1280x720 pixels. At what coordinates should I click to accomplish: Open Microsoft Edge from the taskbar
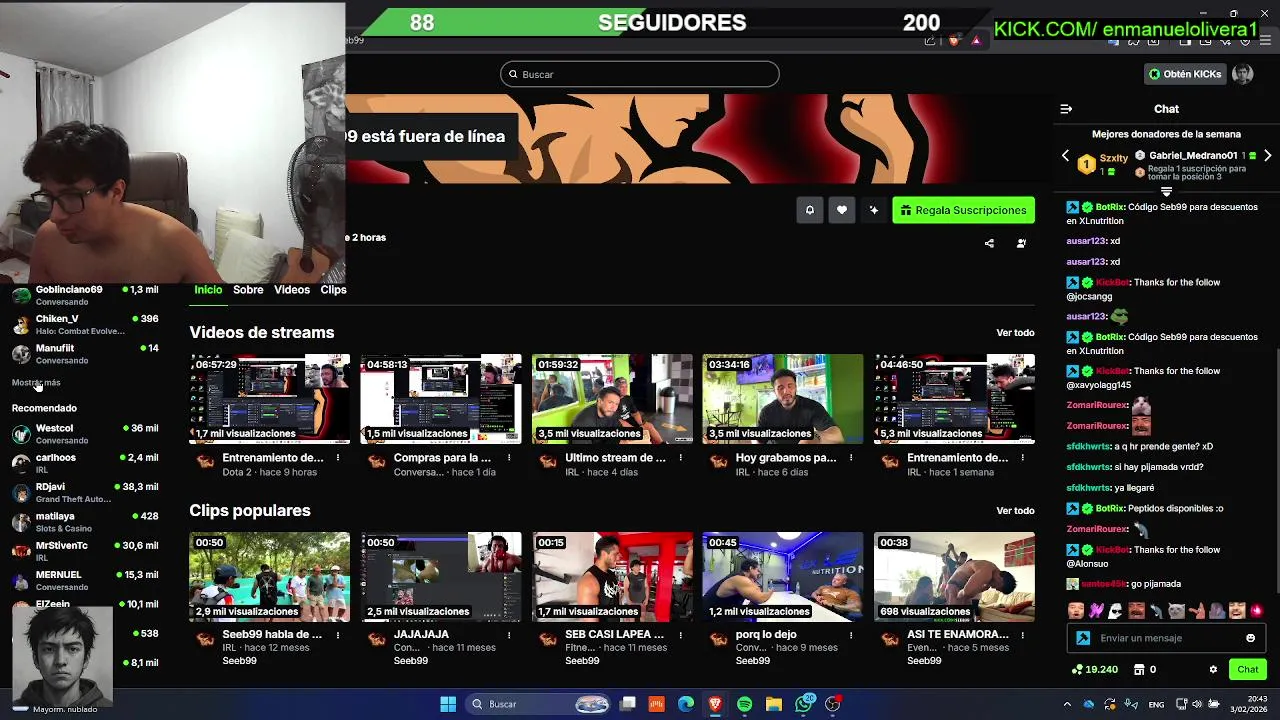(686, 704)
